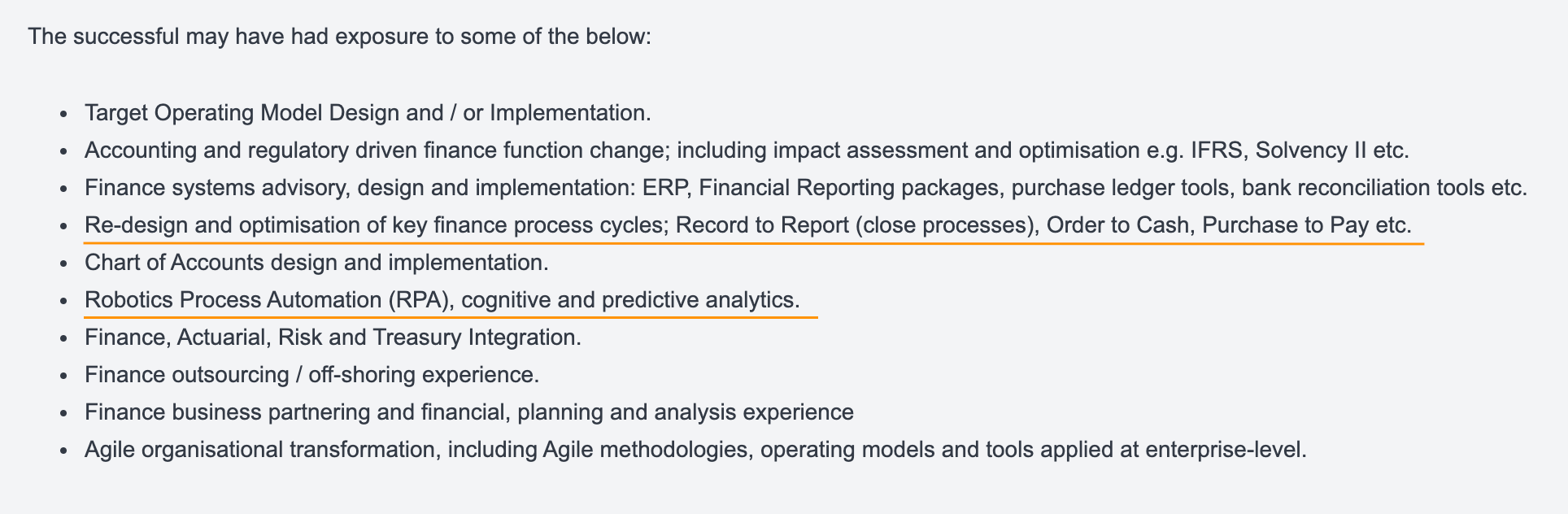Click the Accounting and regulatory driven finance line
This screenshot has height=514, width=1568.
pyautogui.click(x=747, y=150)
